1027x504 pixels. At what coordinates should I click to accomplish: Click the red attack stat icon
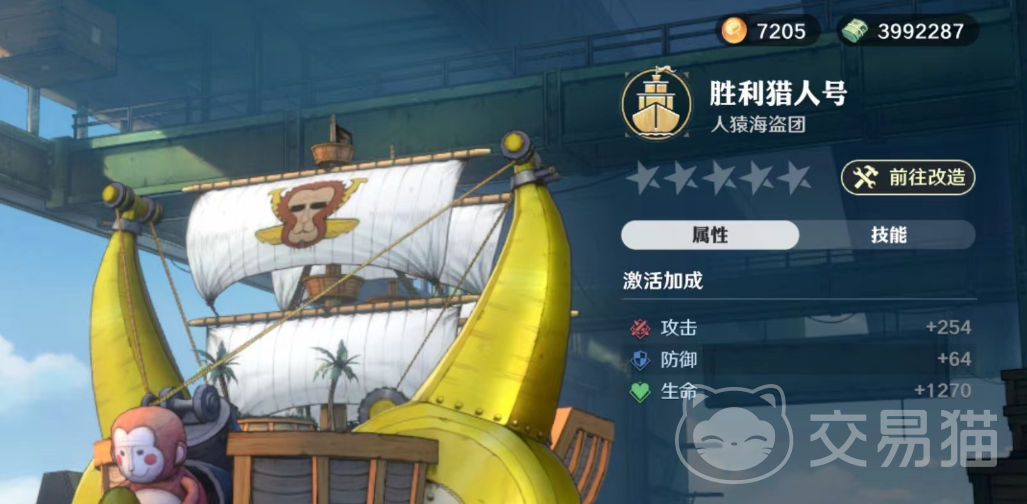tap(639, 328)
